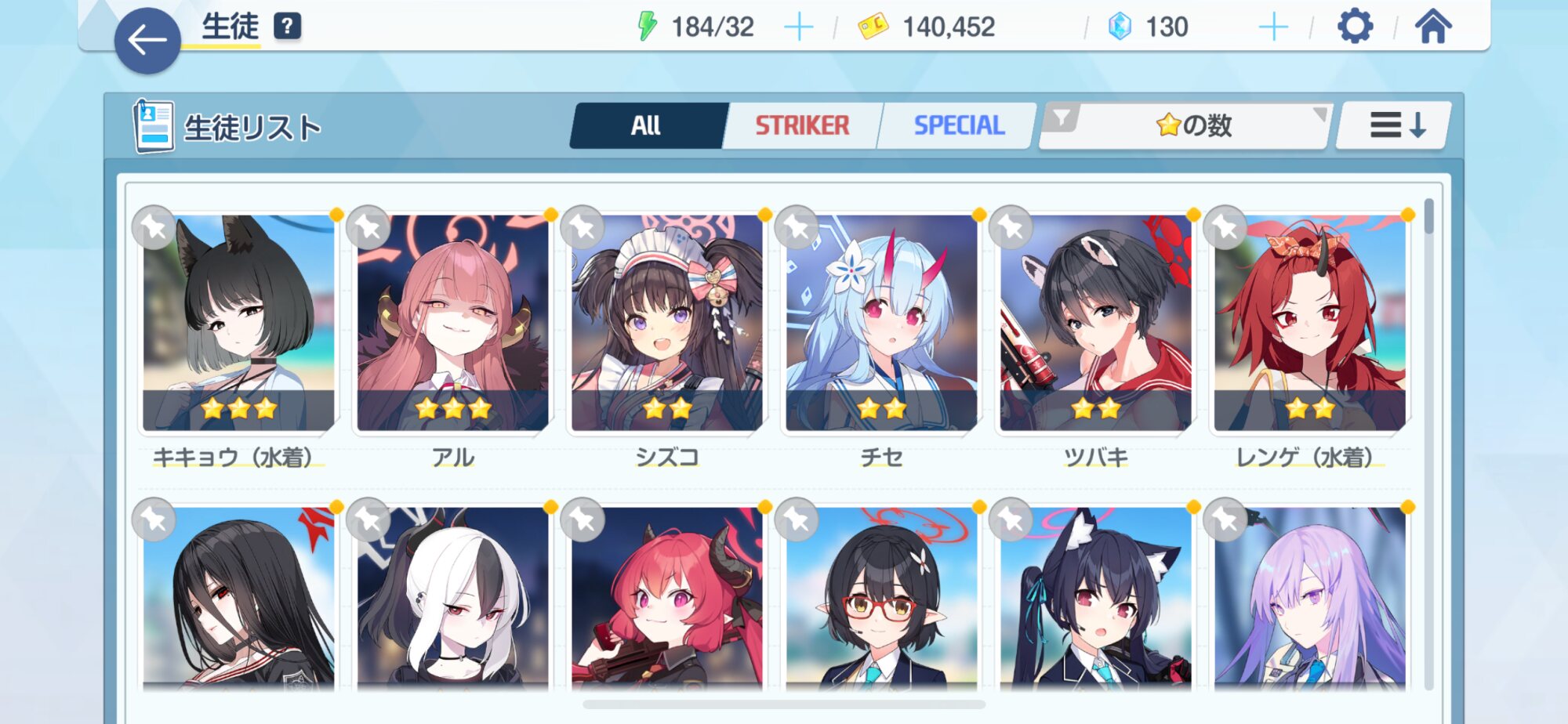
Task: Open the filter funnel icon
Action: point(1062,118)
